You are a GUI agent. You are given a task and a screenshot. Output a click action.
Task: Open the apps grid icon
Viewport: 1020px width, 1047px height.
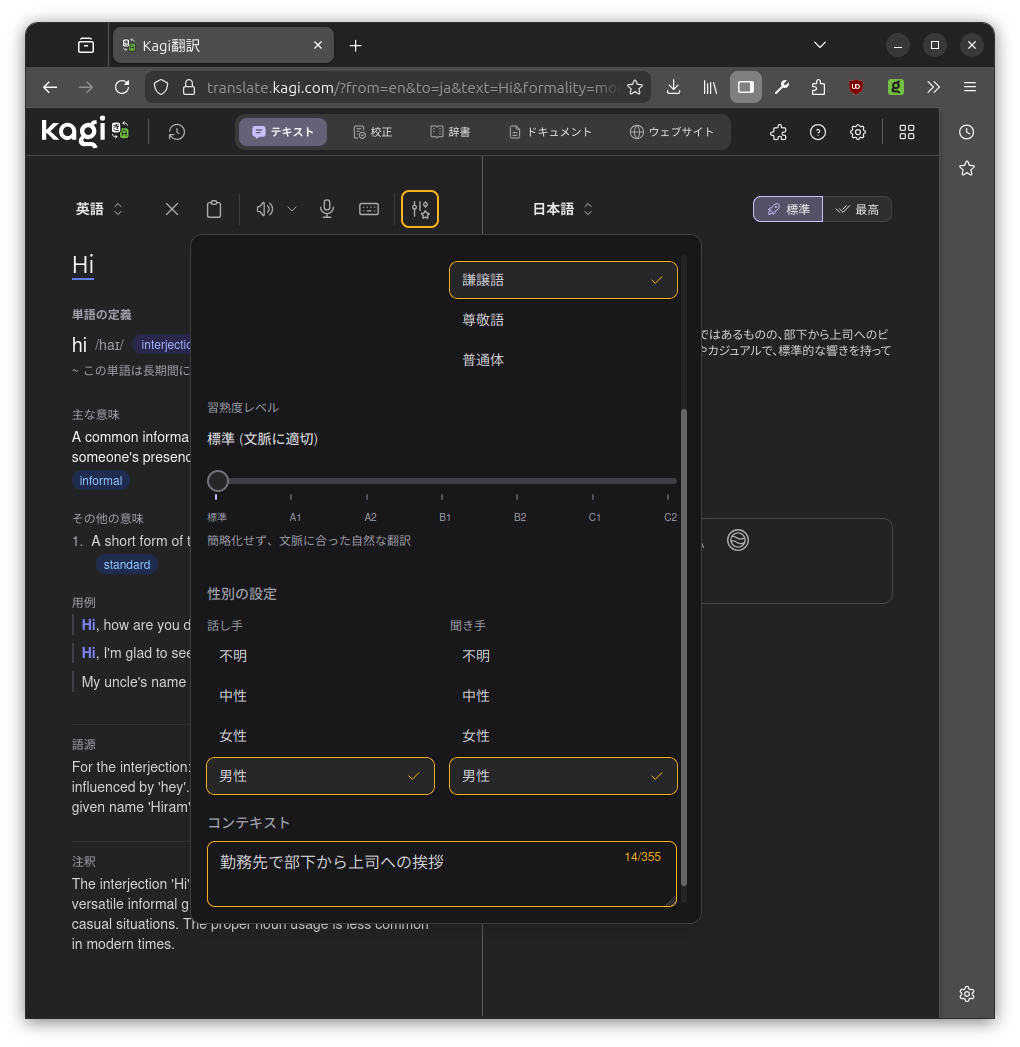(907, 132)
